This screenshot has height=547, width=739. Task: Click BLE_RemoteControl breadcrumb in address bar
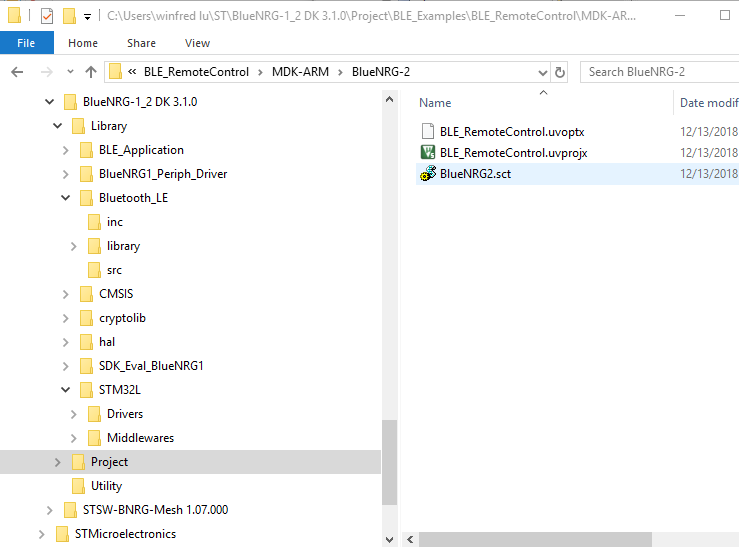196,72
